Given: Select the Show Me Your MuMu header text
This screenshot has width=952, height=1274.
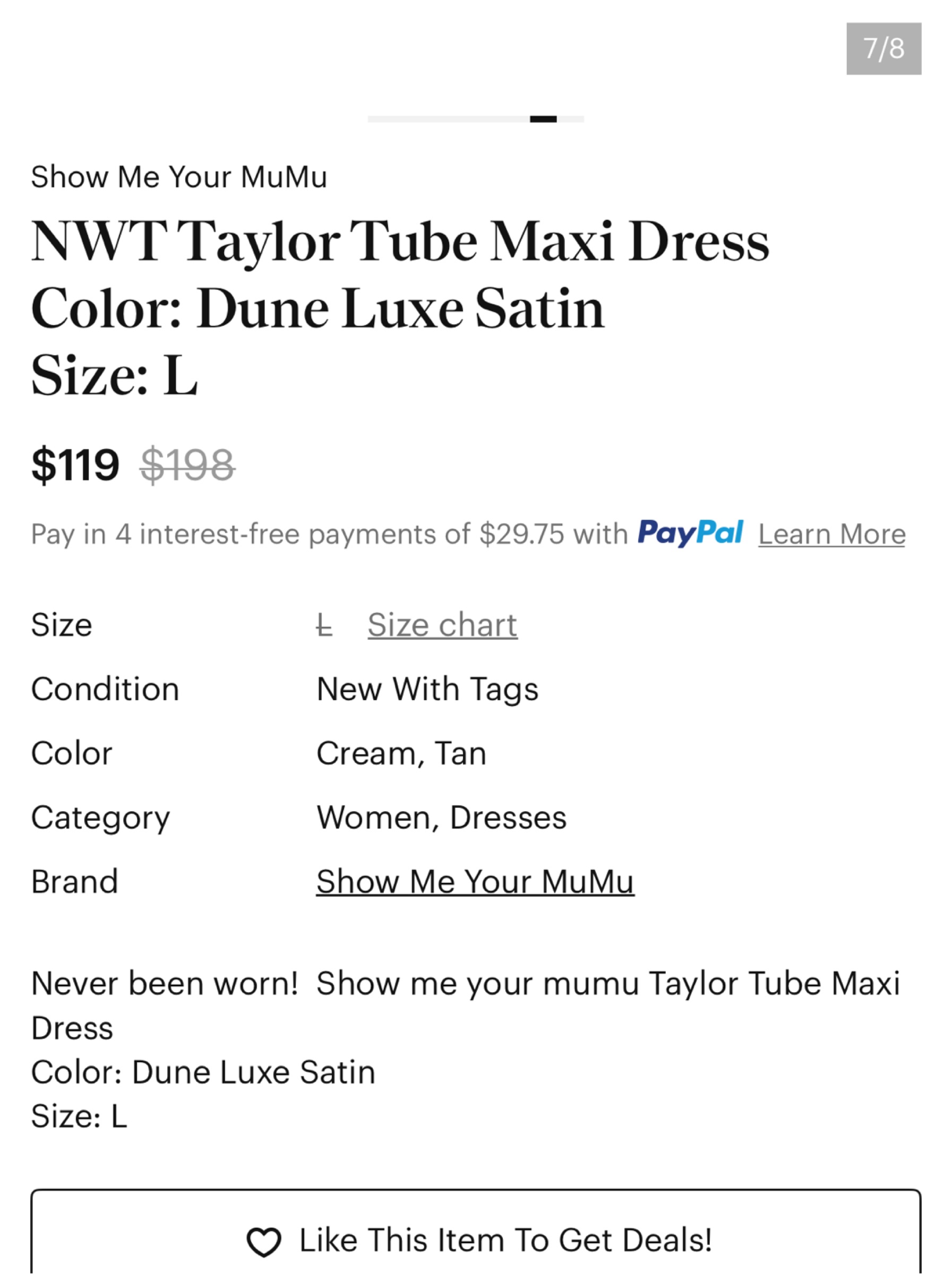Looking at the screenshot, I should click(x=179, y=177).
